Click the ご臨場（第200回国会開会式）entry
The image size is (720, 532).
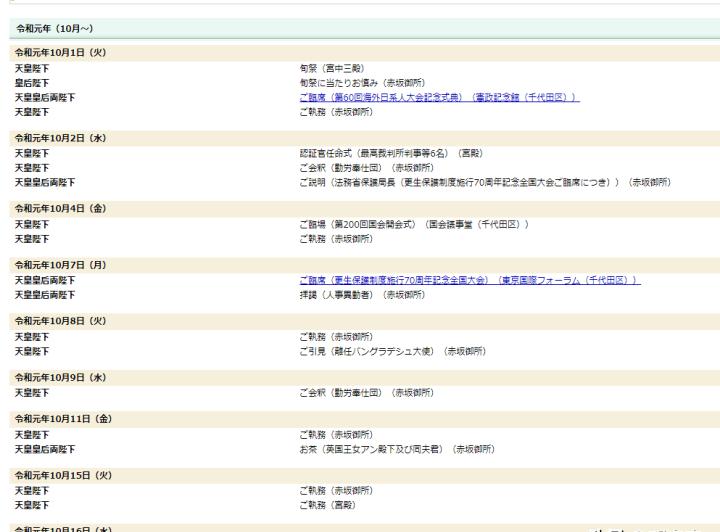[414, 224]
